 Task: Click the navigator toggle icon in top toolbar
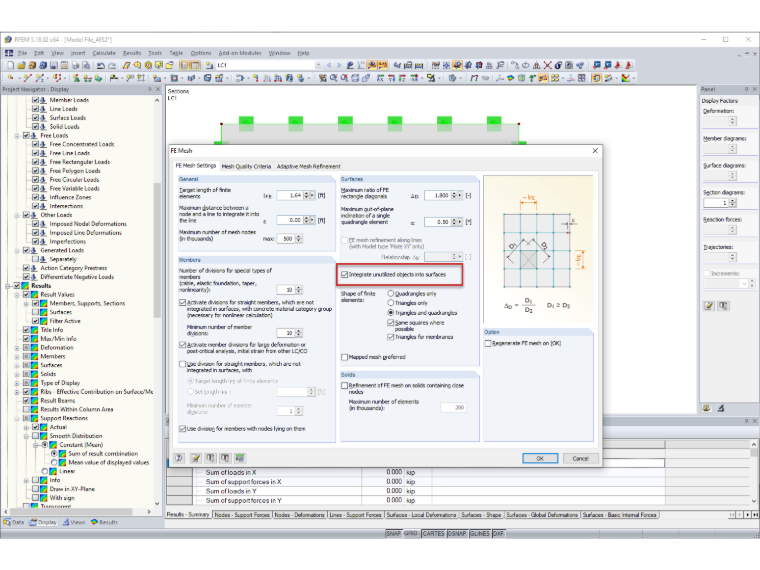(x=184, y=65)
